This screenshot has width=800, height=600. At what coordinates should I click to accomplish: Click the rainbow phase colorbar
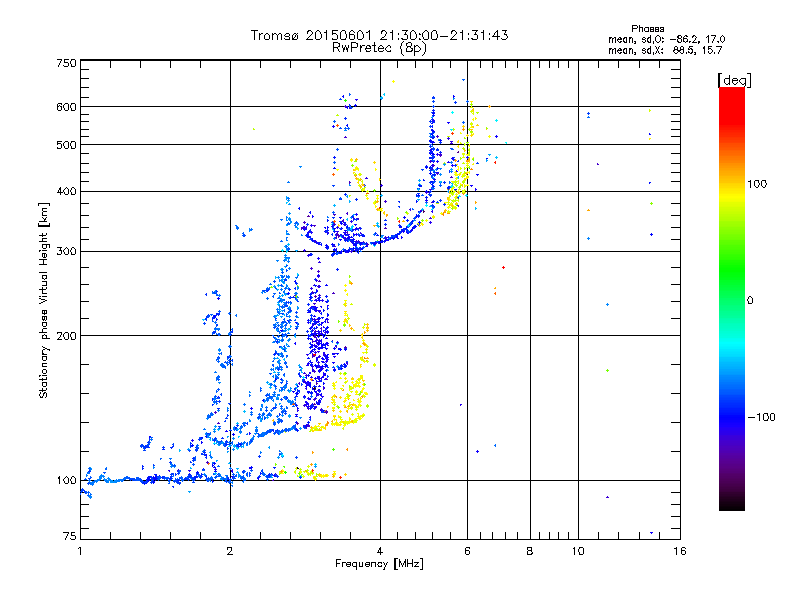[x=732, y=298]
